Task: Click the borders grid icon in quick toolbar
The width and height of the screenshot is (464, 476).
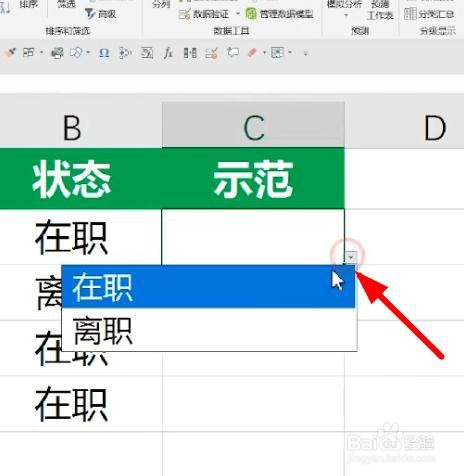Action: click(x=29, y=53)
